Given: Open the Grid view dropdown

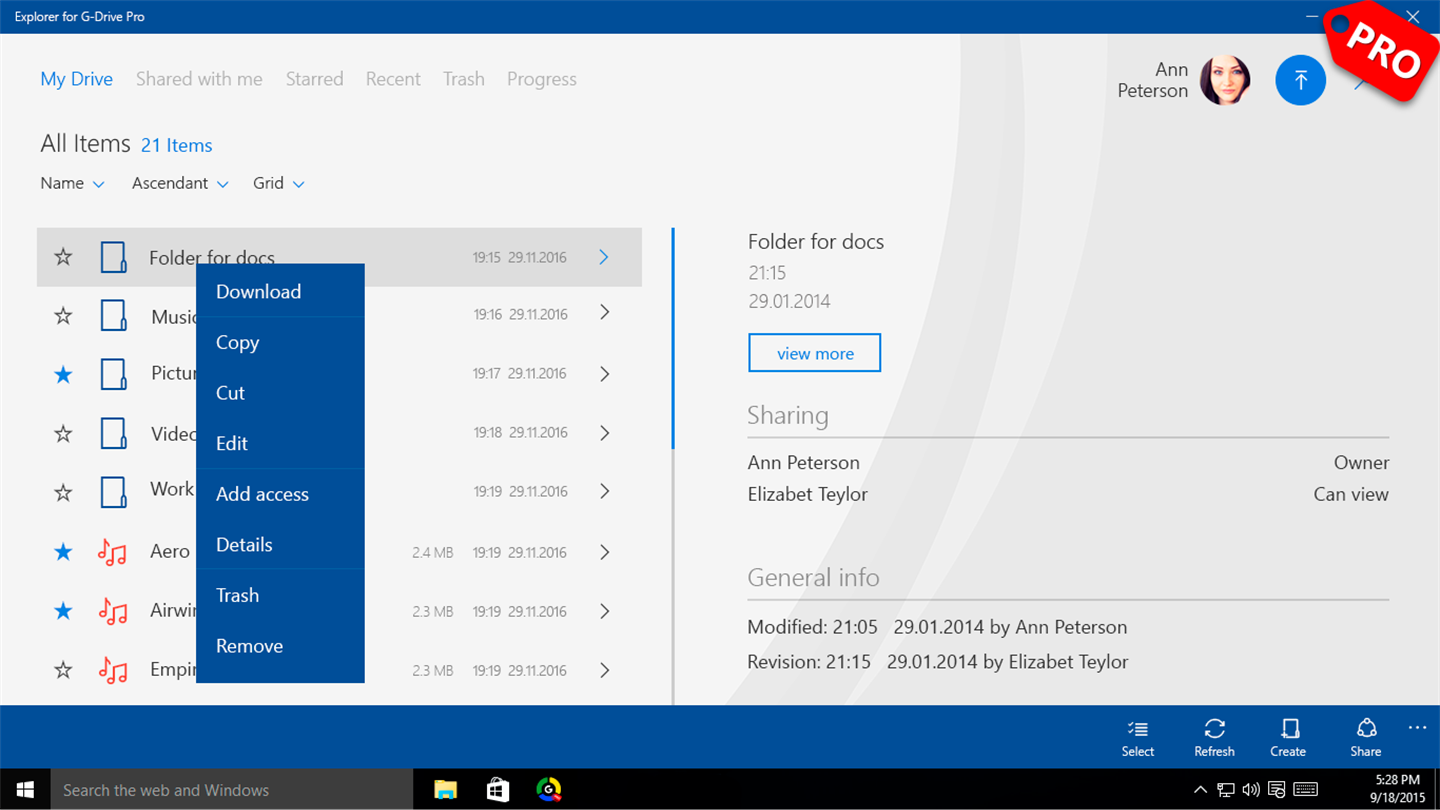Looking at the screenshot, I should pos(279,183).
